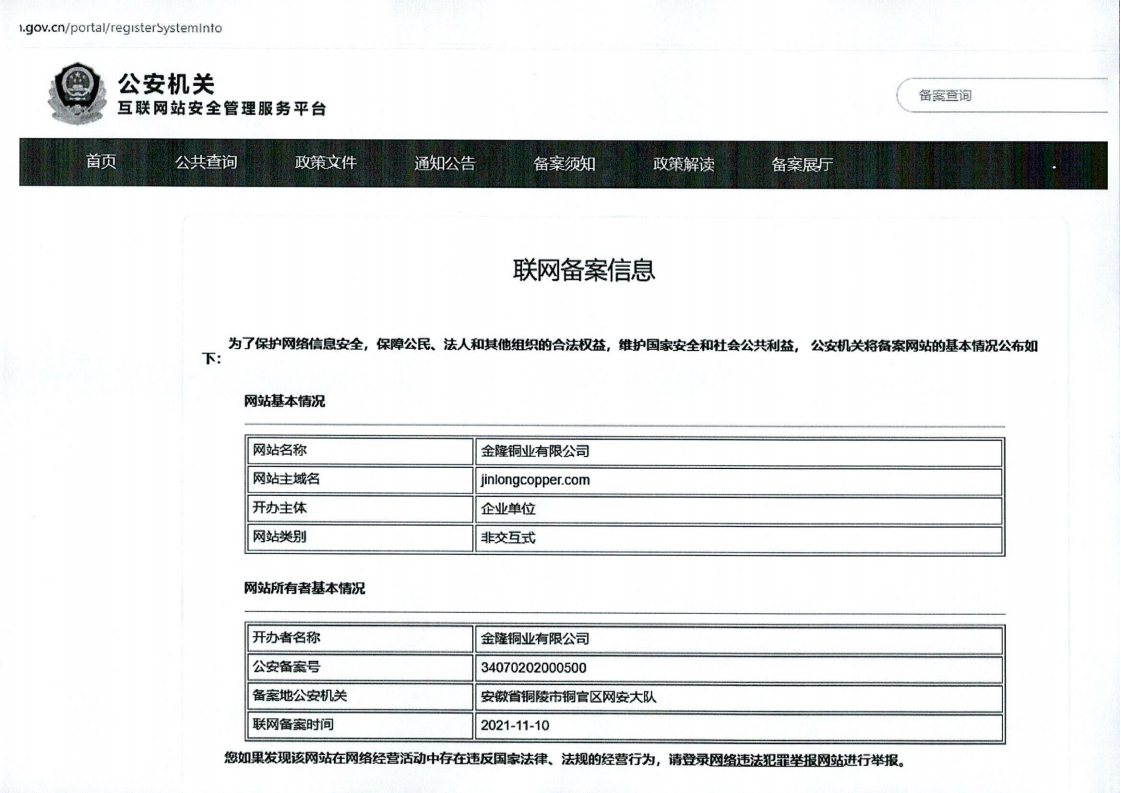Open the 备案展厅 navigation item

802,165
